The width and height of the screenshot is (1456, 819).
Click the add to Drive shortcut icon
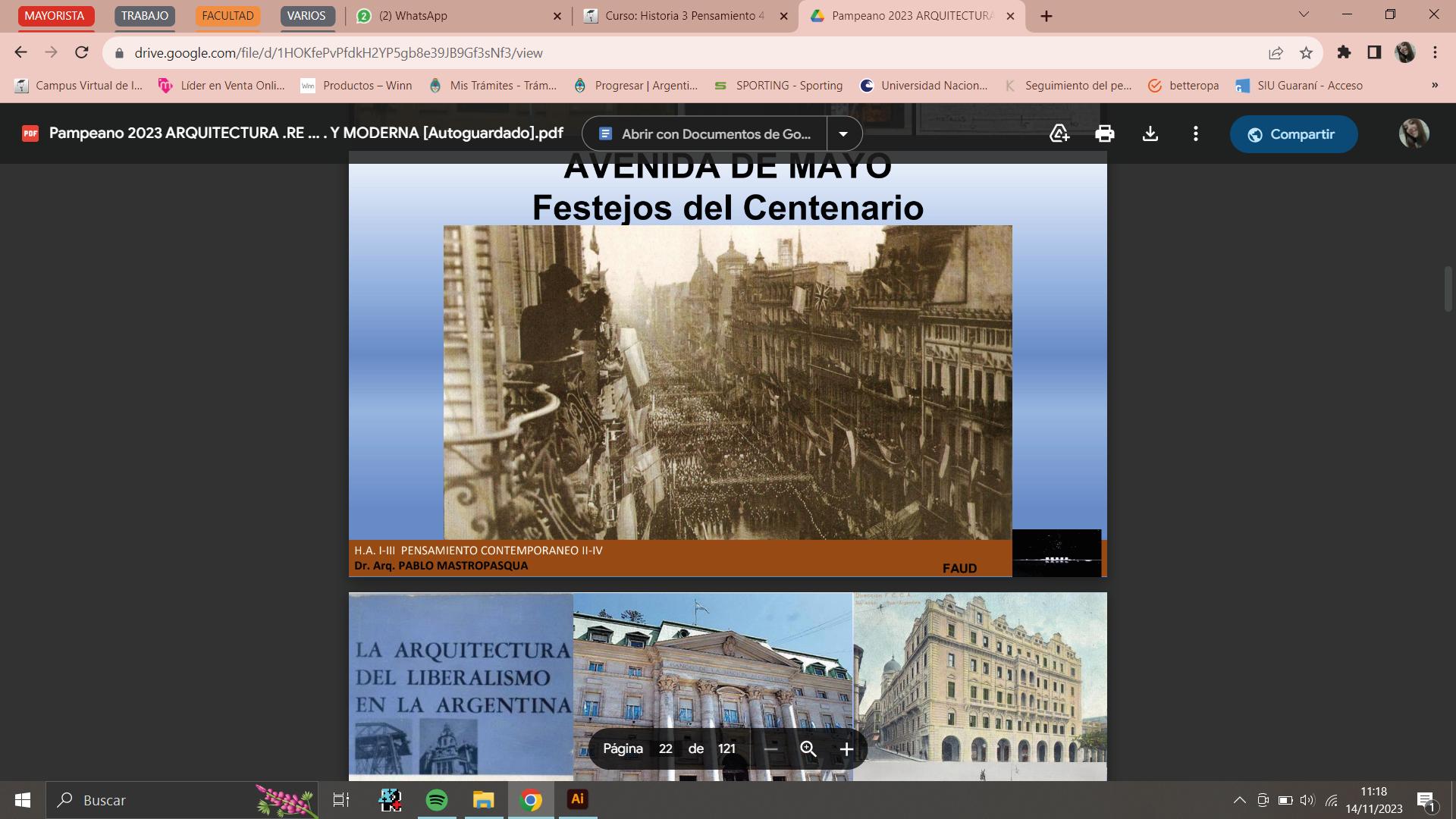click(x=1059, y=134)
